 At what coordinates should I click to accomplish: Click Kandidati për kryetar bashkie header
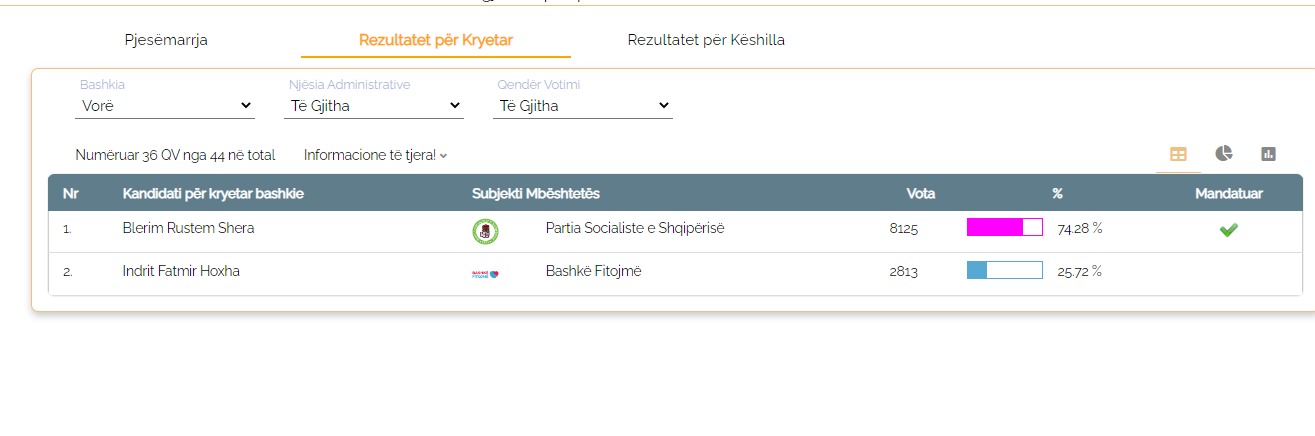[213, 193]
